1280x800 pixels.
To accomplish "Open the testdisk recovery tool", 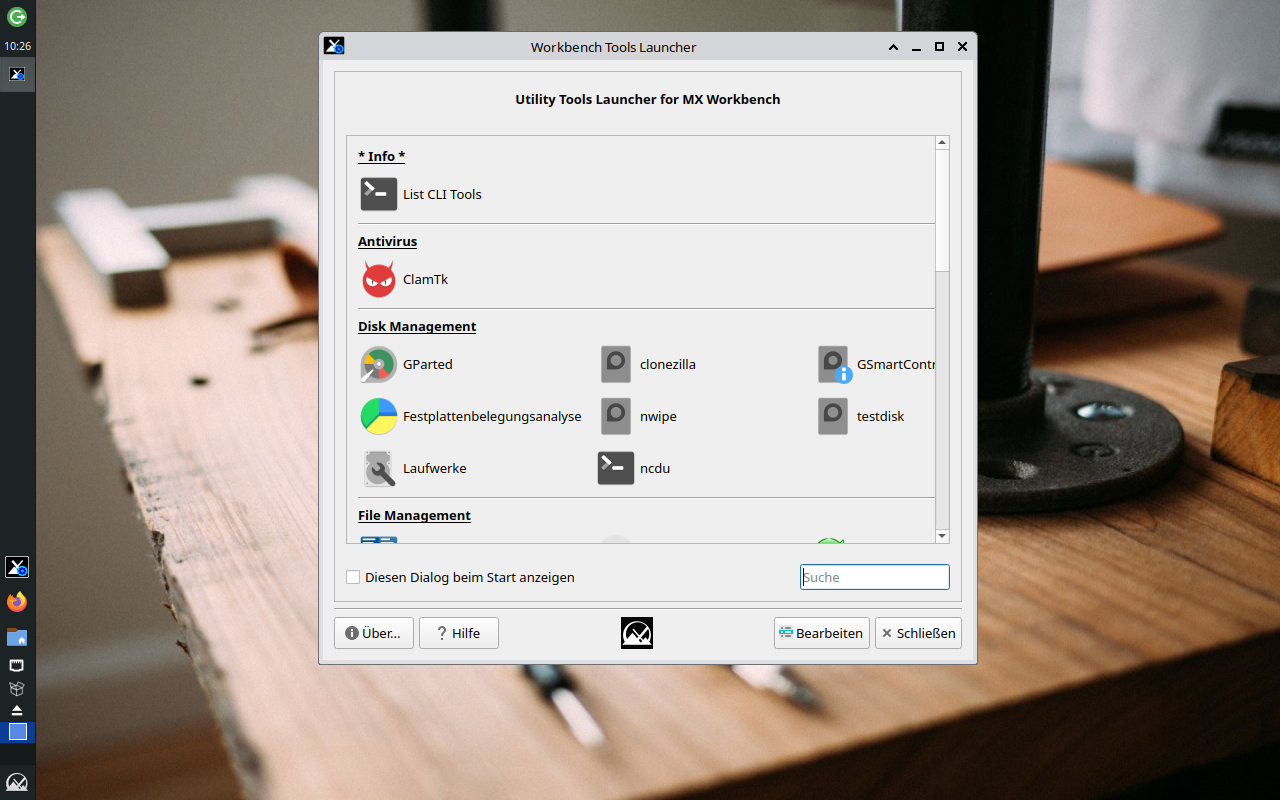I will pos(833,416).
